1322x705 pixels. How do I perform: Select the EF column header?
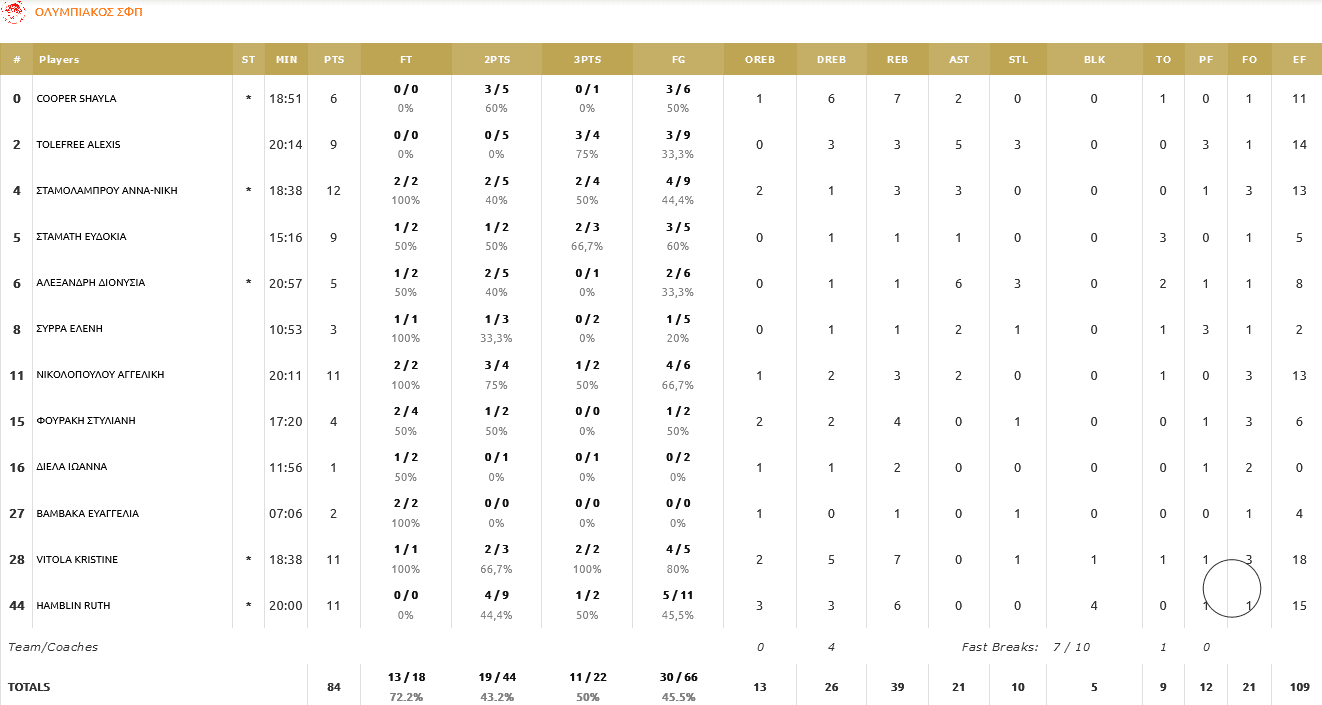[1299, 59]
